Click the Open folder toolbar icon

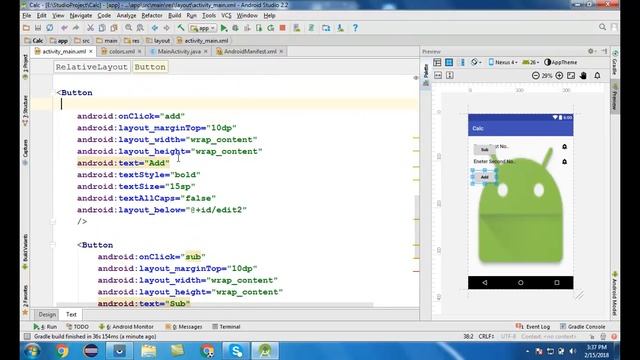click(26, 28)
